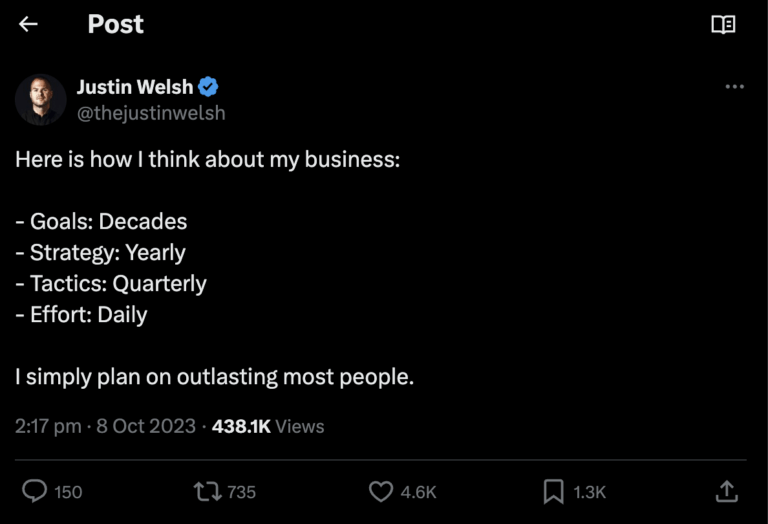Open the @thejustinwelsh handle link
Viewport: 768px width, 524px height.
pos(151,113)
